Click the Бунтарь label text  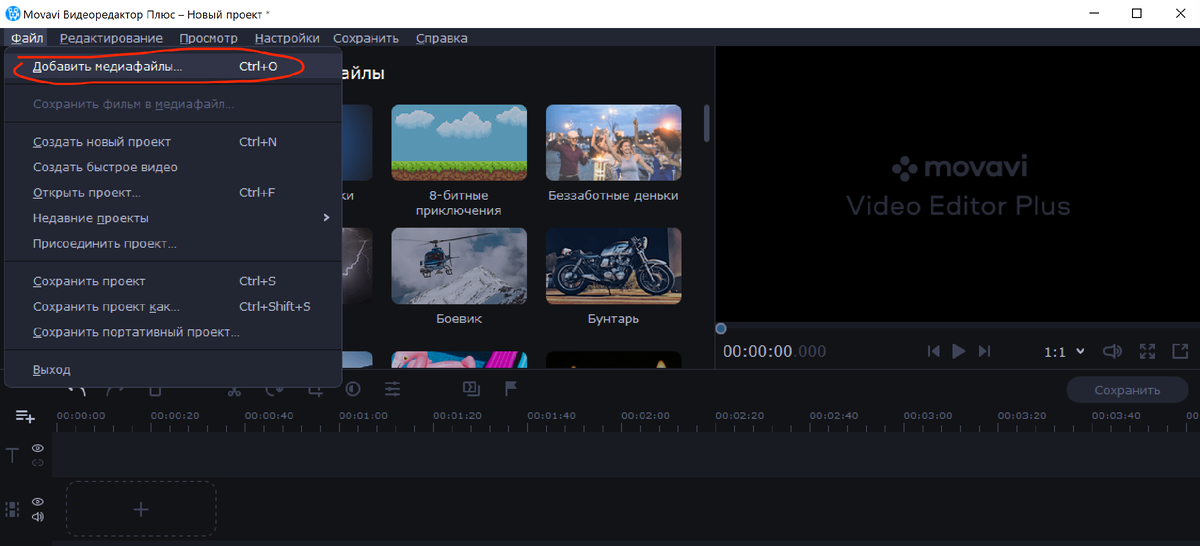(x=613, y=319)
